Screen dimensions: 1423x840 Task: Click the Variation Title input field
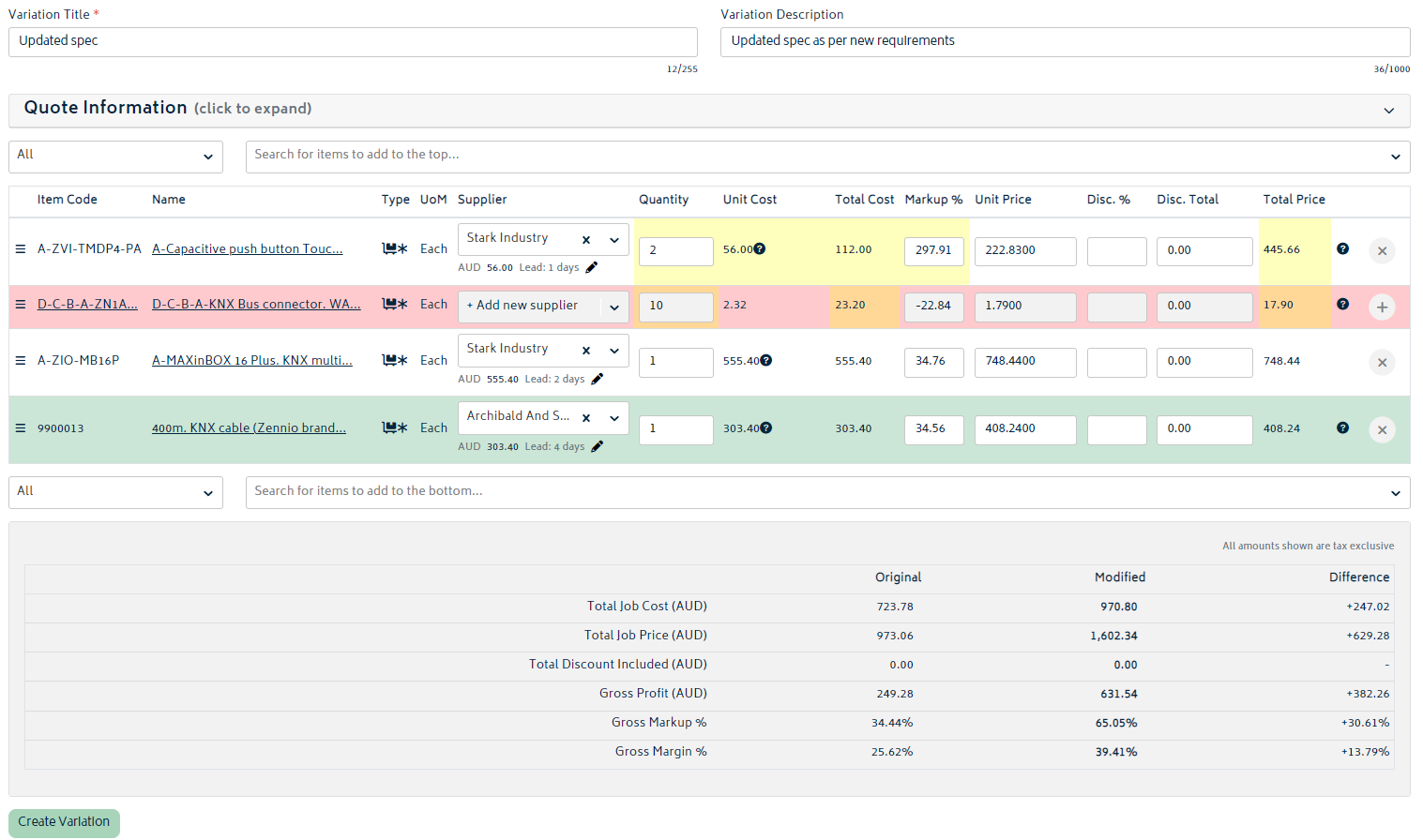[x=353, y=42]
